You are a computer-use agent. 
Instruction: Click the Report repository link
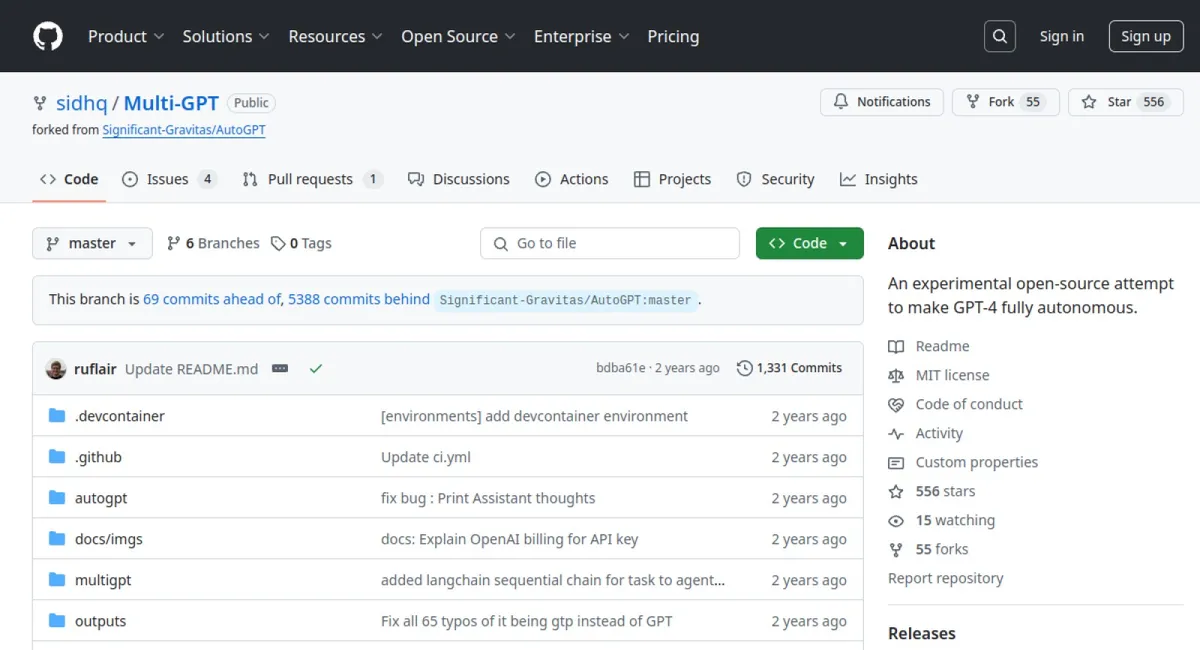click(946, 578)
